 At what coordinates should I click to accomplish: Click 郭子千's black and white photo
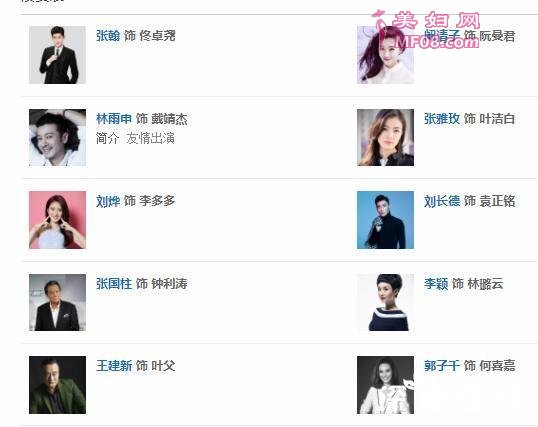[385, 385]
